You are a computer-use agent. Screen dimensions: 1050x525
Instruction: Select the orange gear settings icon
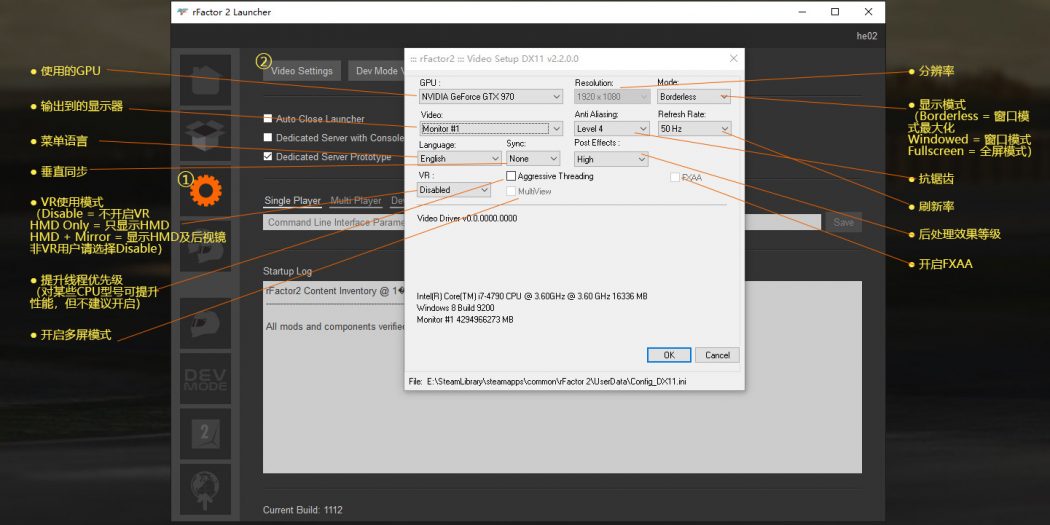(x=205, y=192)
